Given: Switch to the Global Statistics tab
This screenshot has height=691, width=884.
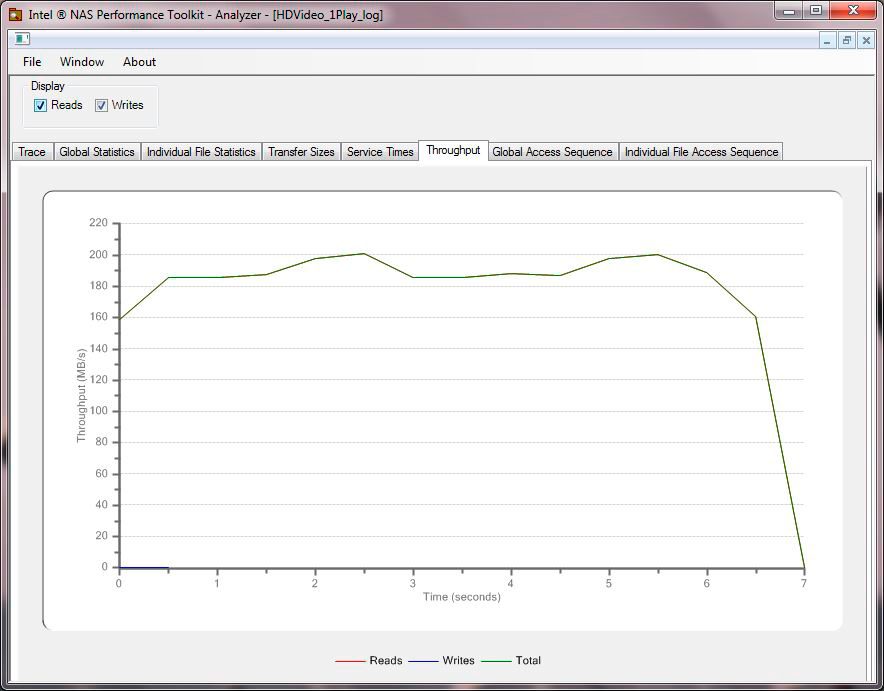Looking at the screenshot, I should pos(97,152).
